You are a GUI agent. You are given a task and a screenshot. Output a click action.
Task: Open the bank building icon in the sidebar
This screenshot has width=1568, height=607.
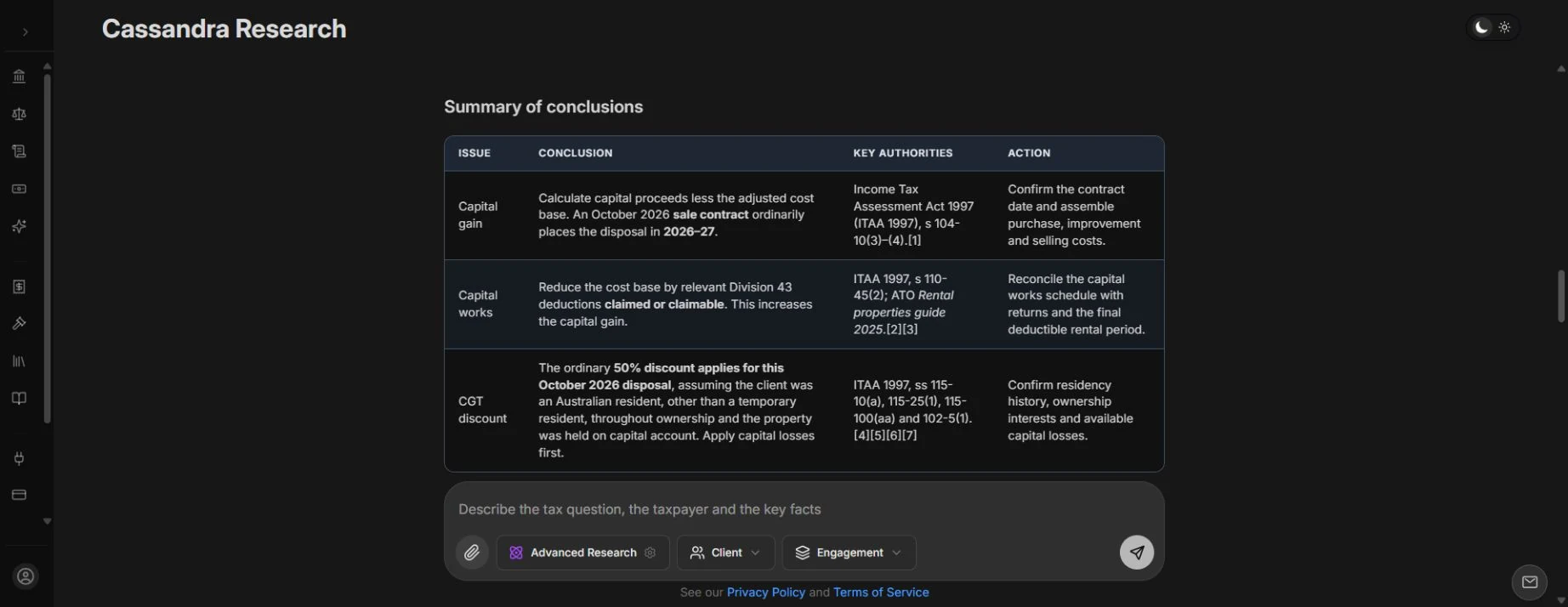(19, 77)
